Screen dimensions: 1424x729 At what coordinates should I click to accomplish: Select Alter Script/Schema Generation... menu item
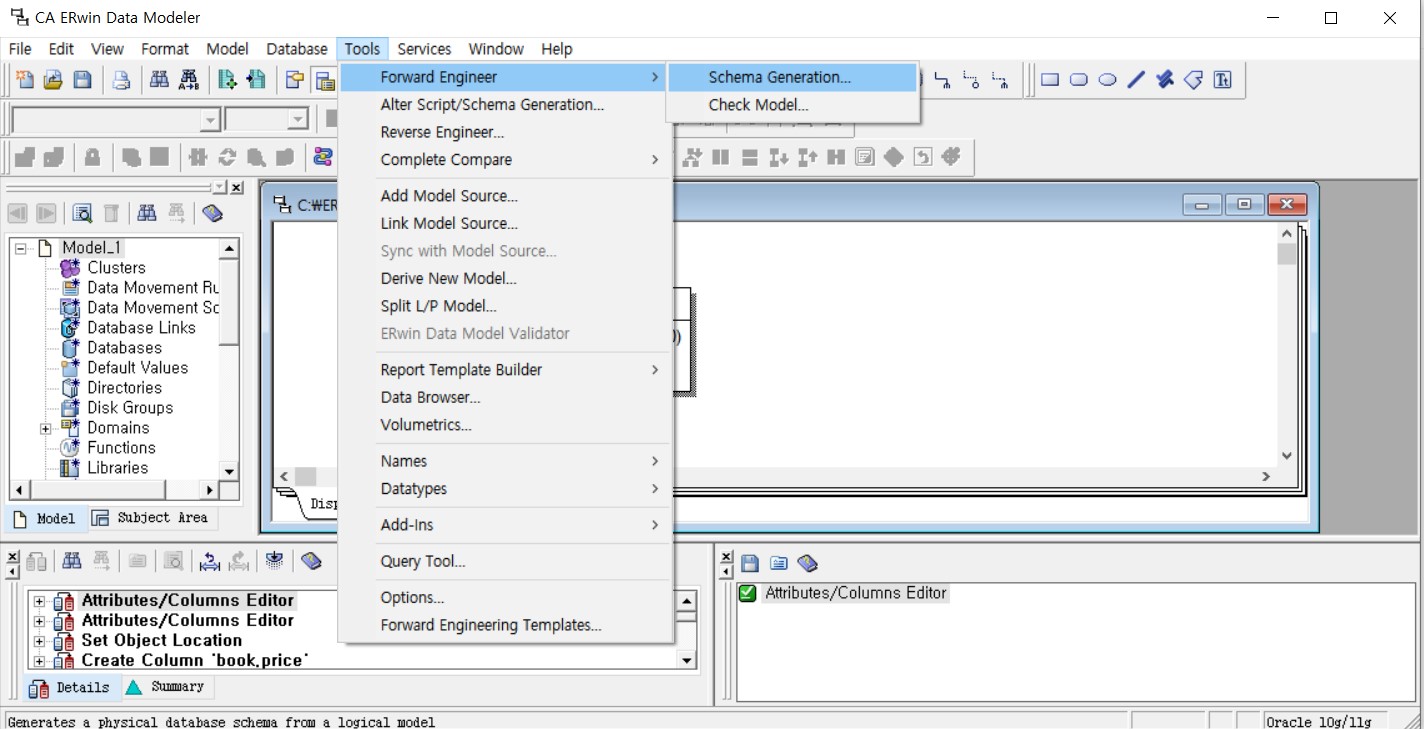click(x=505, y=104)
